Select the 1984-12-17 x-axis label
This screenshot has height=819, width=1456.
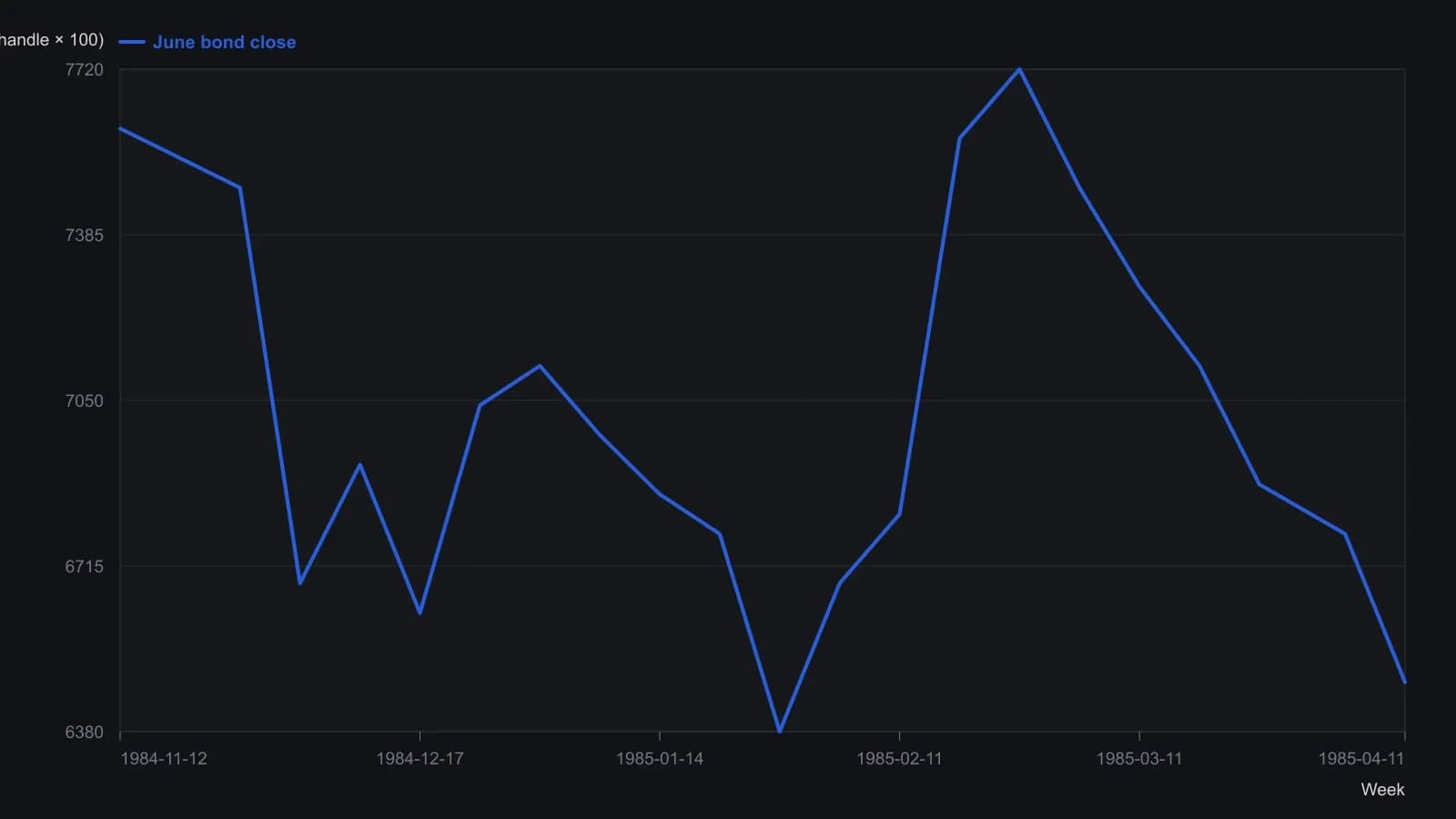[420, 759]
